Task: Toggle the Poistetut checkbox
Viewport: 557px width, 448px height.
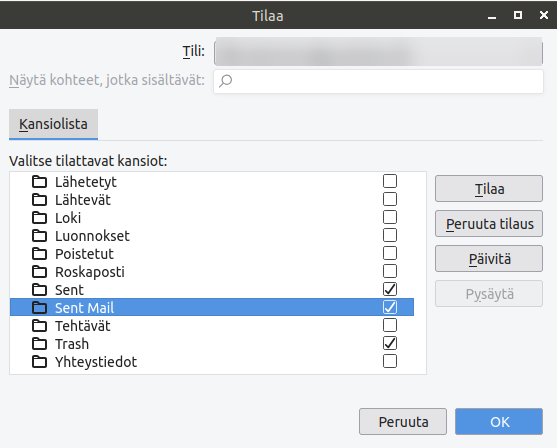Action: (390, 253)
